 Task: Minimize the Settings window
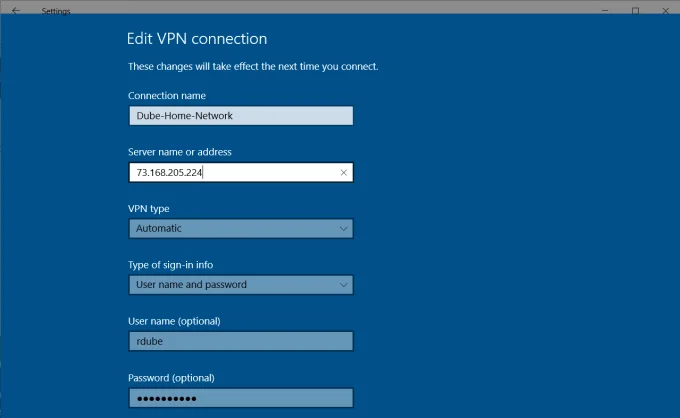pos(605,10)
